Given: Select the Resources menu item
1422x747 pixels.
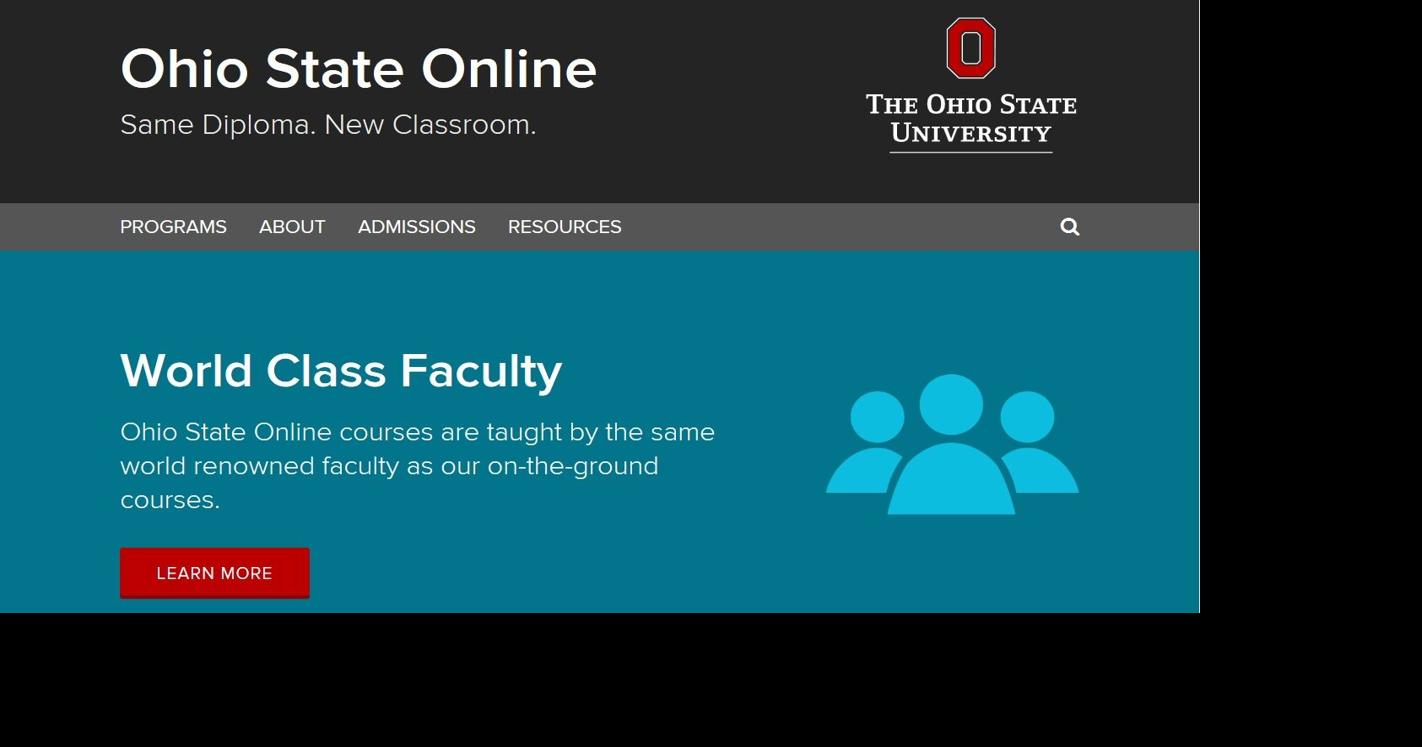Looking at the screenshot, I should (x=565, y=227).
